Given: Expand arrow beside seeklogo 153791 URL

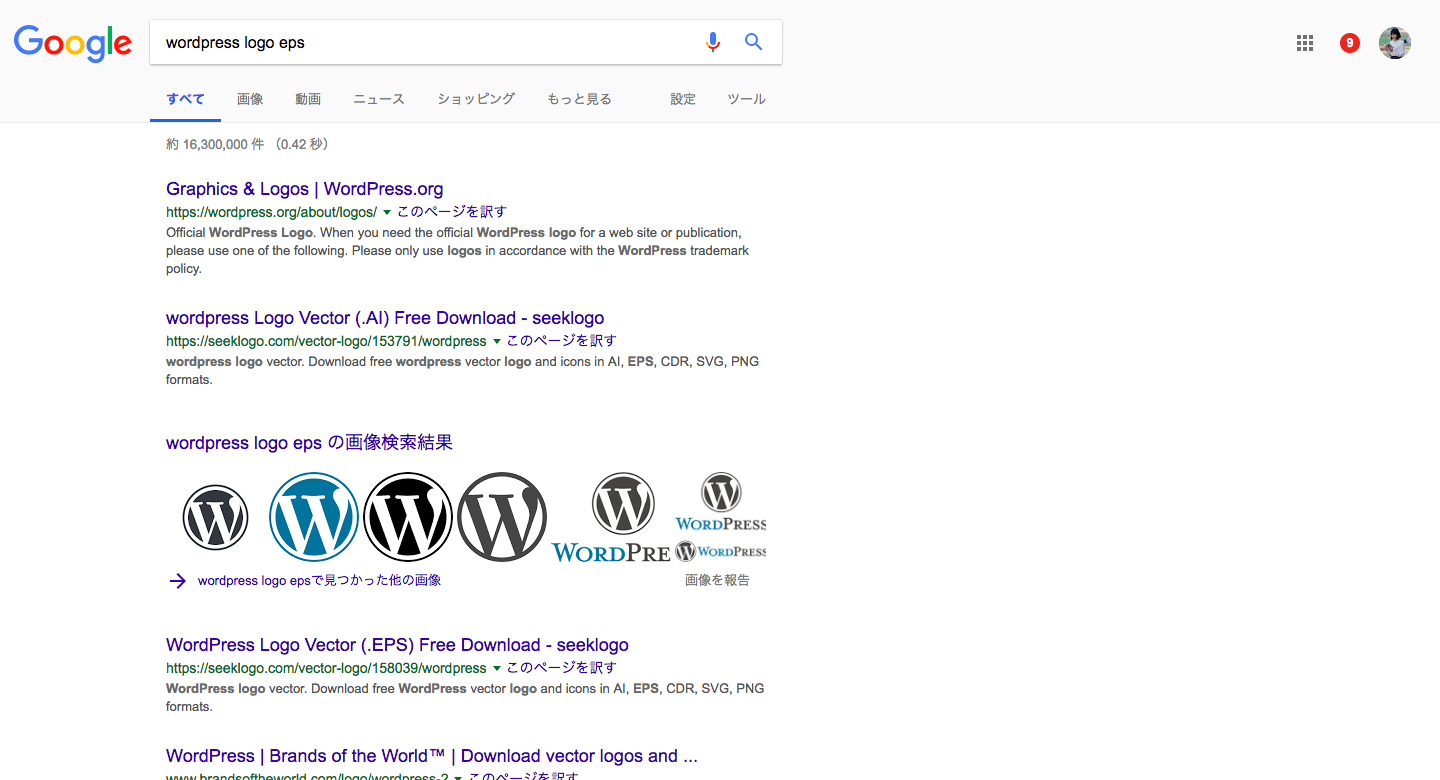Looking at the screenshot, I should click(497, 341).
